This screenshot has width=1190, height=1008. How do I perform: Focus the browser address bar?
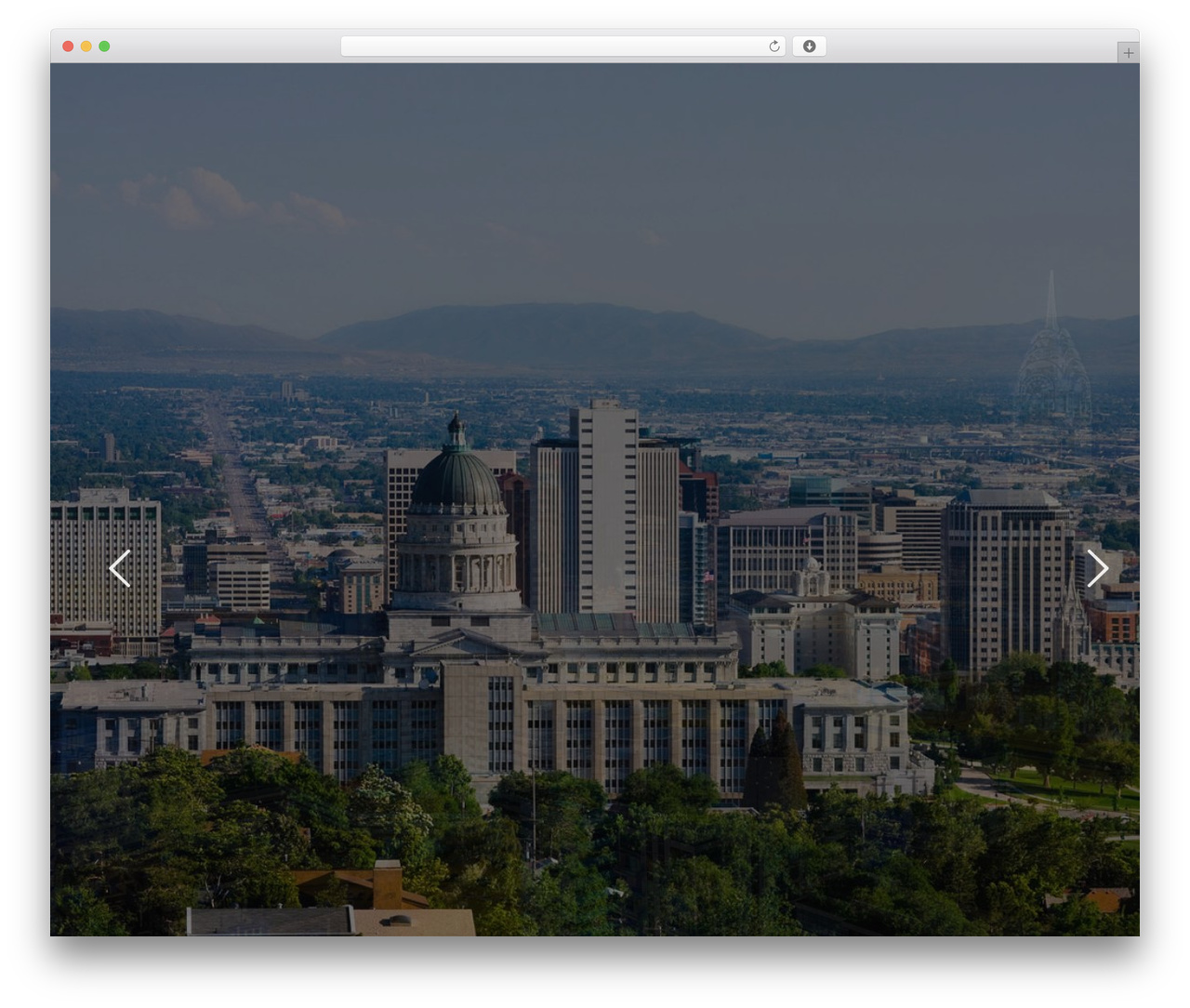(x=562, y=46)
